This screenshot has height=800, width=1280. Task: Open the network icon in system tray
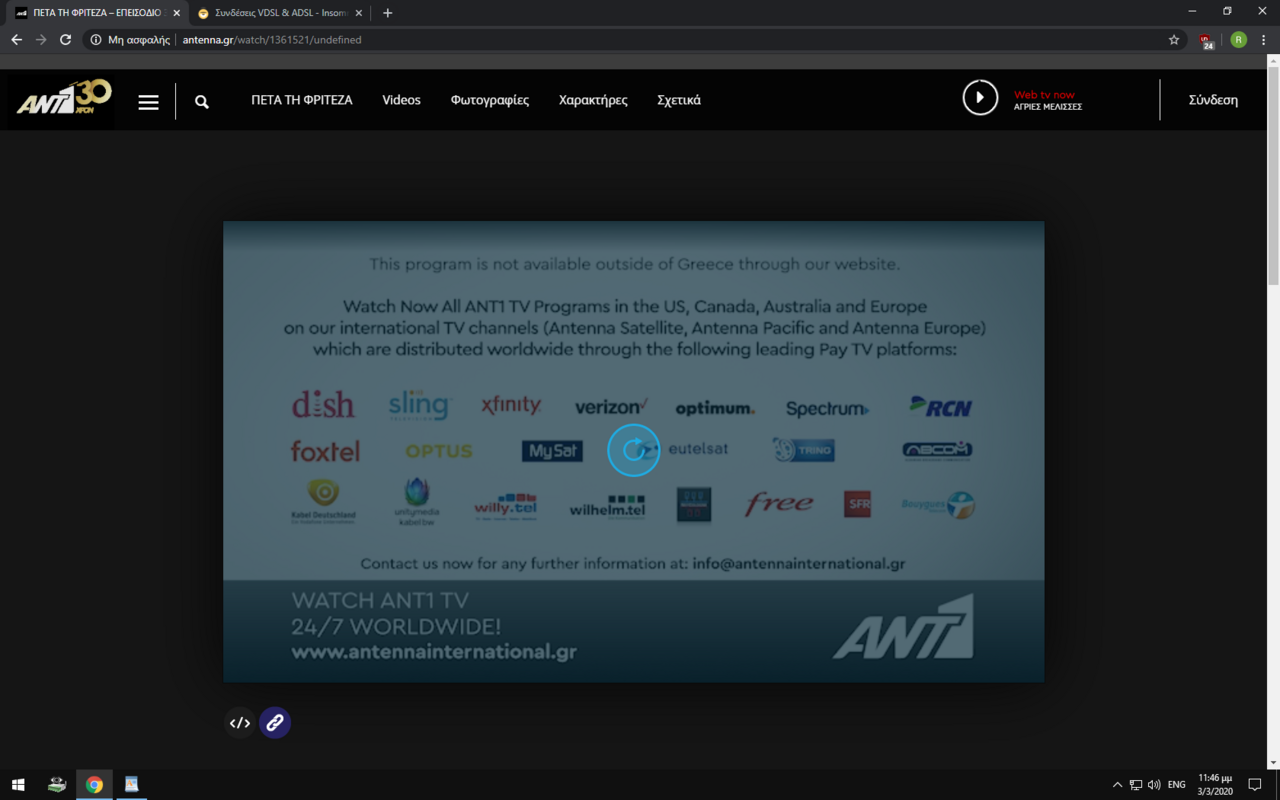point(1136,785)
